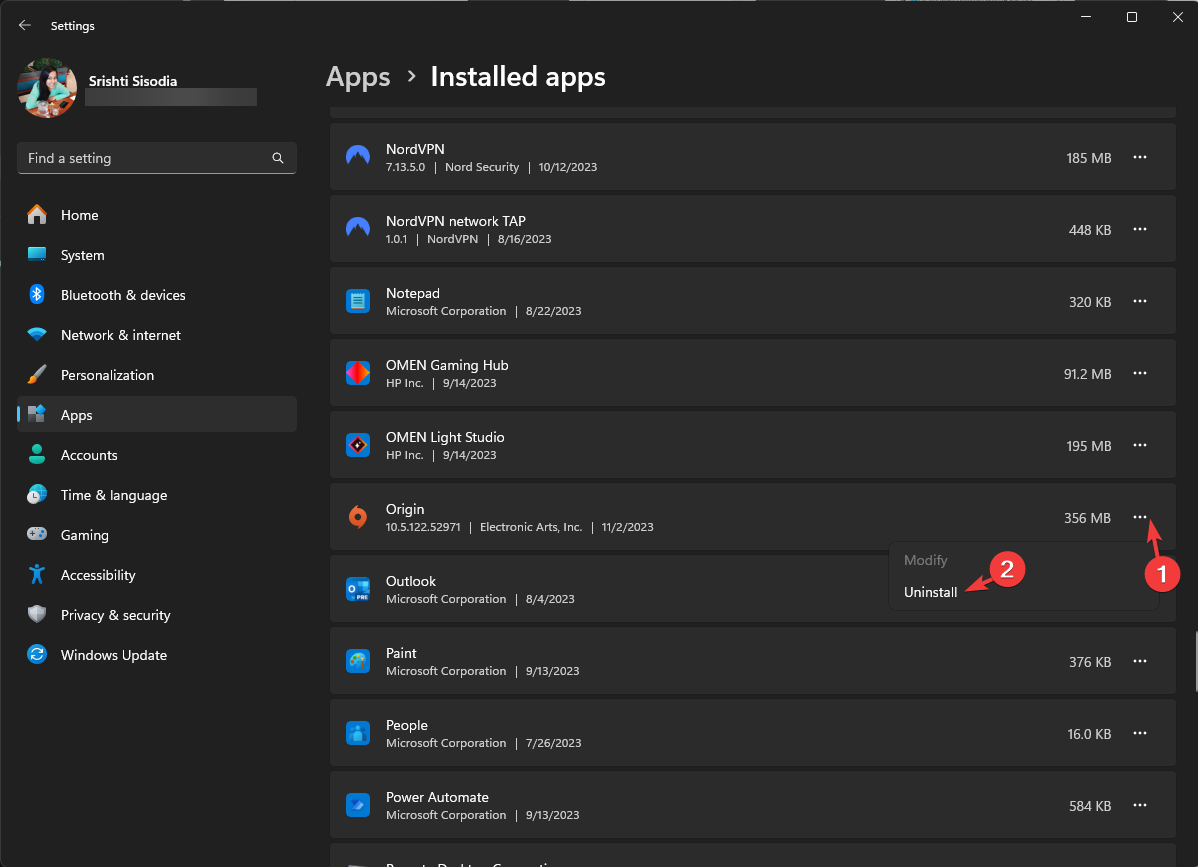This screenshot has height=867, width=1198.
Task: Click the Personalization brush icon
Action: (37, 374)
